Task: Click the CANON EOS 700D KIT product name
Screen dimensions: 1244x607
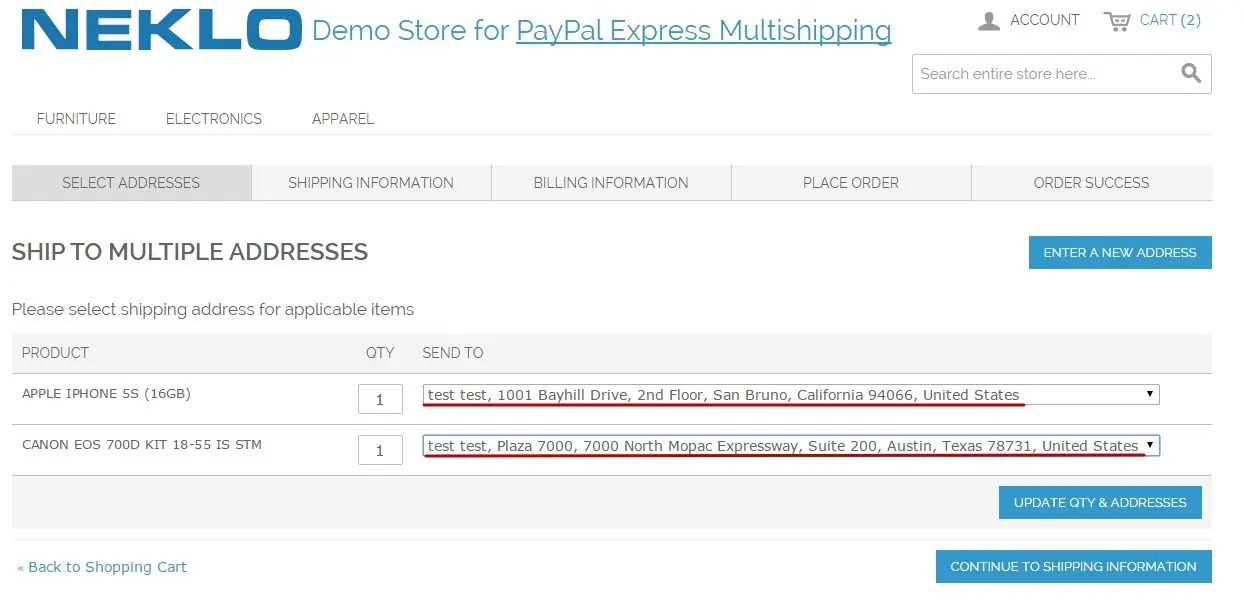Action: (142, 444)
